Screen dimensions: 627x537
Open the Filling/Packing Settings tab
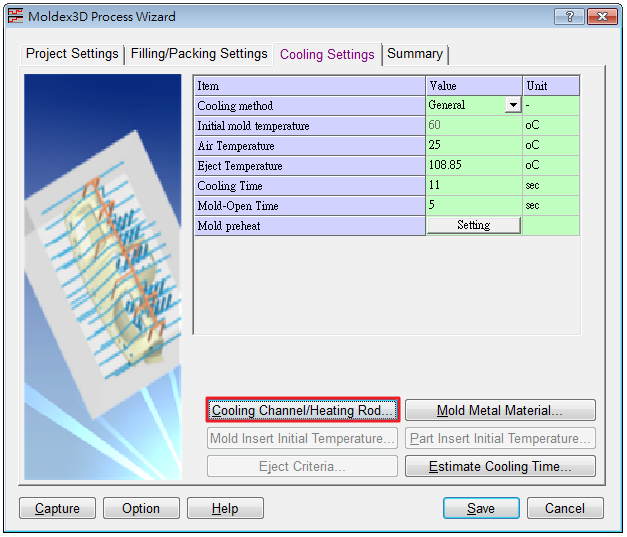click(x=199, y=54)
